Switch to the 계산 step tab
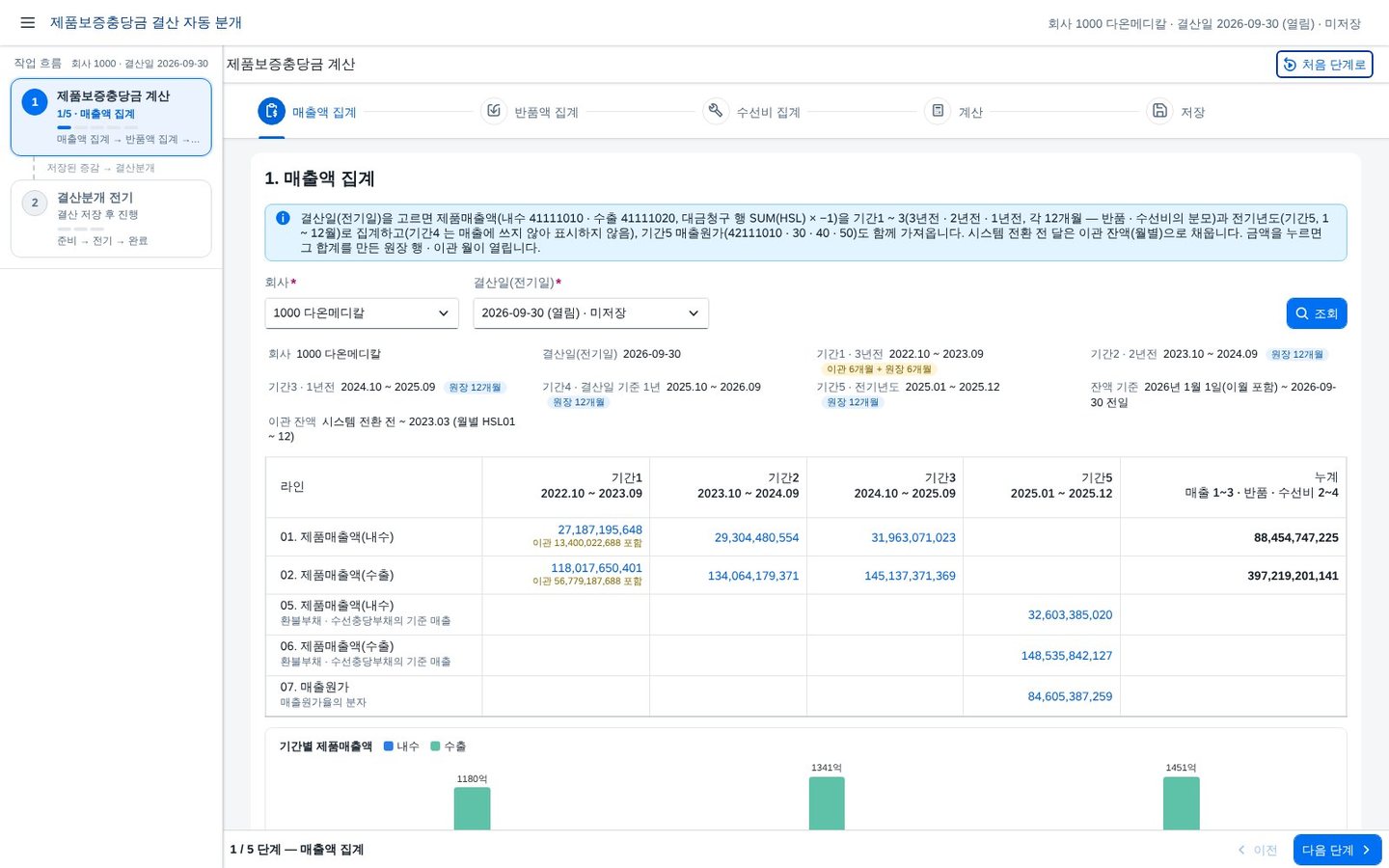Image resolution: width=1389 pixels, height=868 pixels. pyautogui.click(x=954, y=112)
